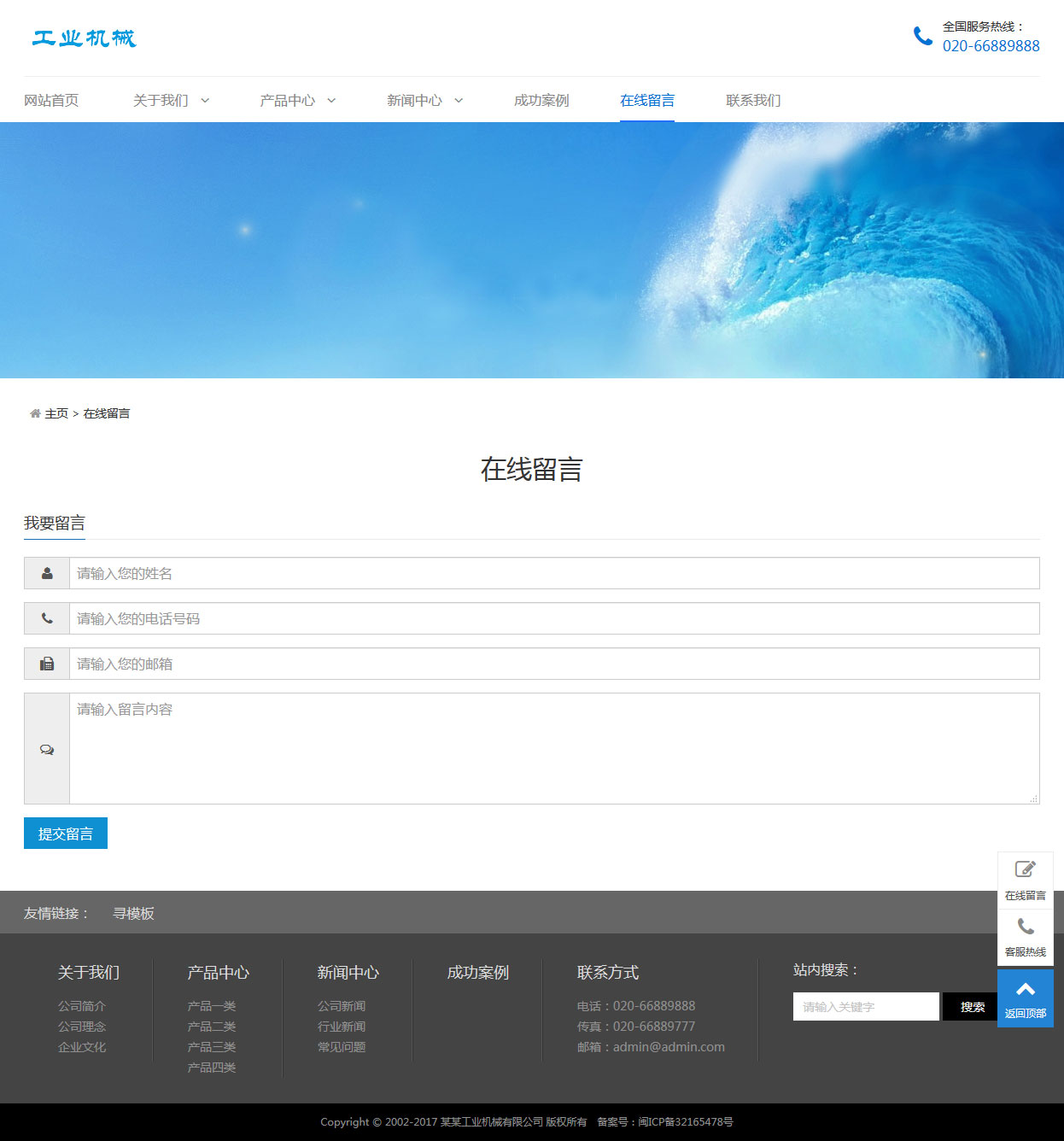Open footer heading 联系方式
Screen dimensions: 1064x1141
[608, 972]
